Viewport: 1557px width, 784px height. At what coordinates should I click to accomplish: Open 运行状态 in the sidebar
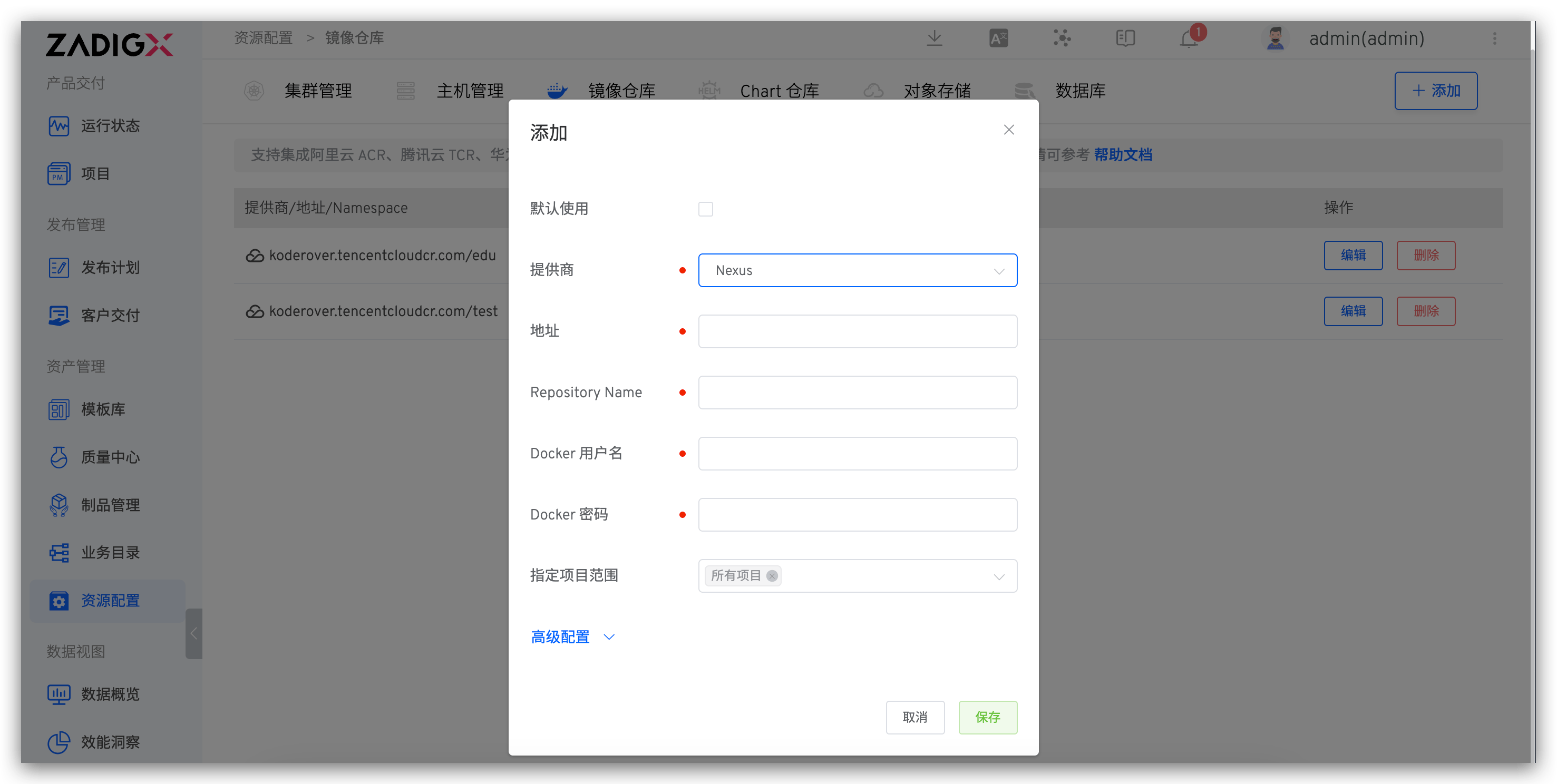110,125
